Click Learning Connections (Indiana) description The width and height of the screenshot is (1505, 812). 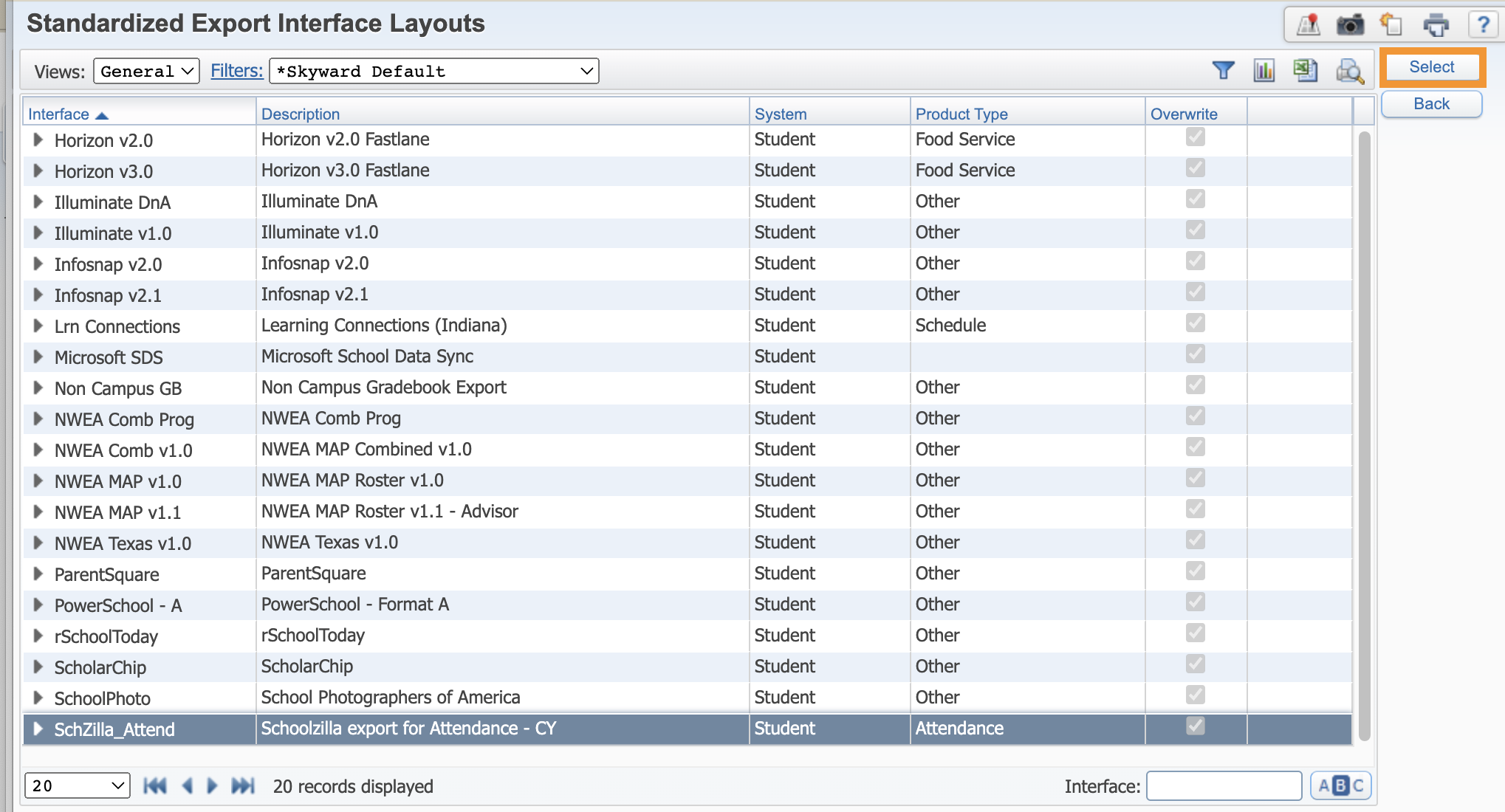tap(384, 326)
